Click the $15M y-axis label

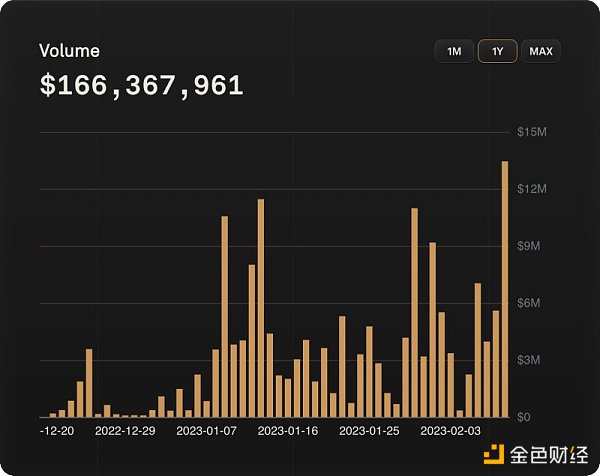pos(530,133)
